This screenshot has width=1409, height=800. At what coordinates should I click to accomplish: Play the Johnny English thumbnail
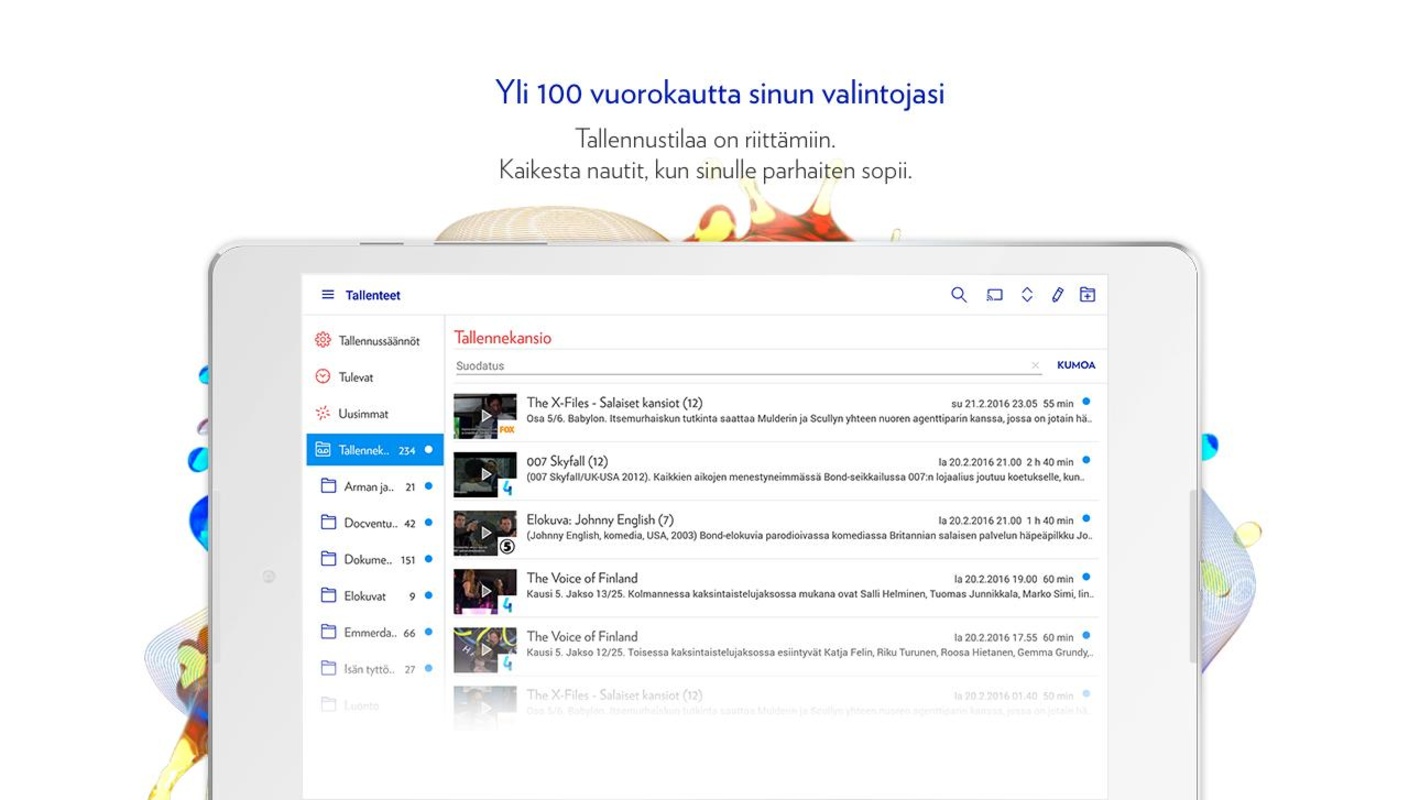coord(485,533)
